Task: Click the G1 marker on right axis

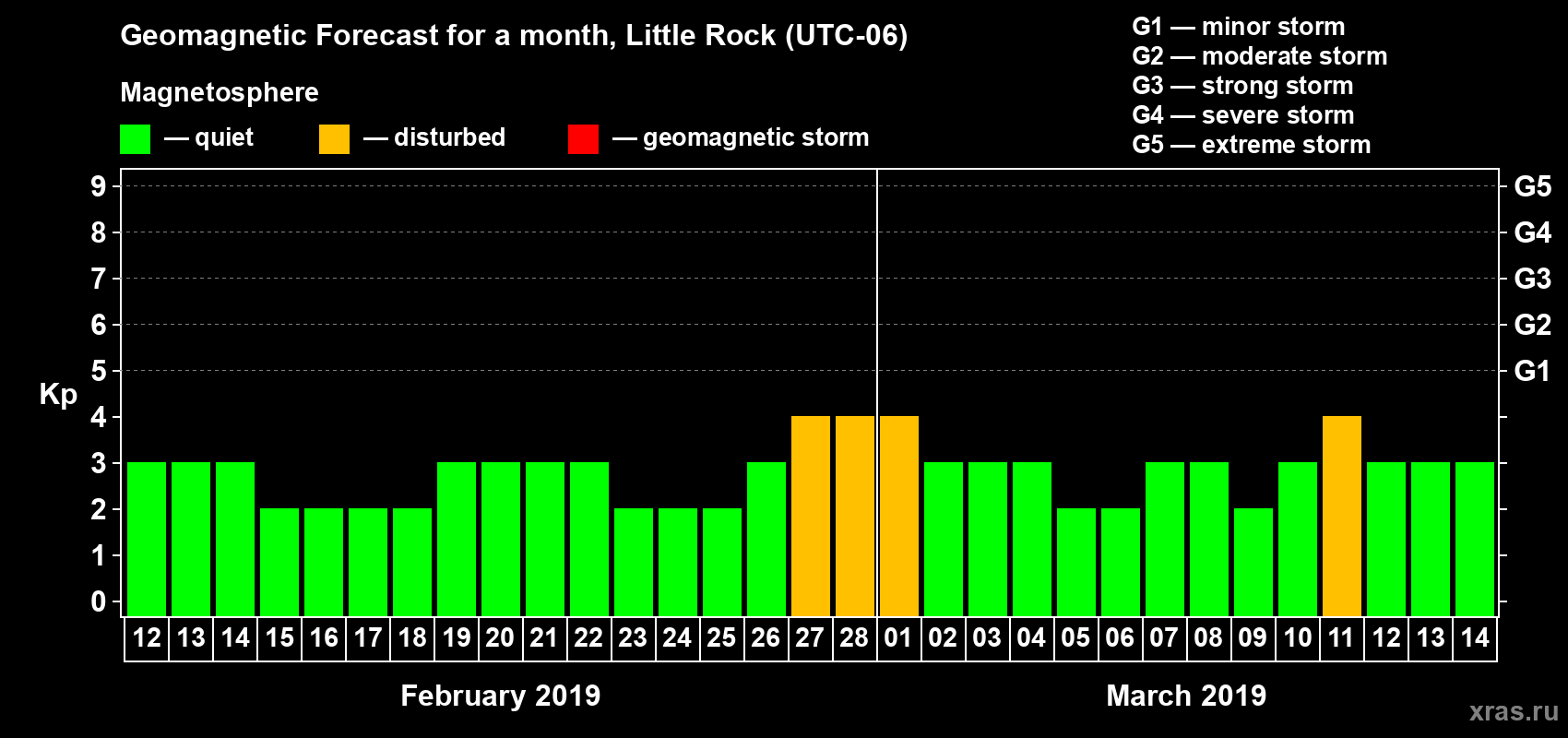Action: point(1533,371)
